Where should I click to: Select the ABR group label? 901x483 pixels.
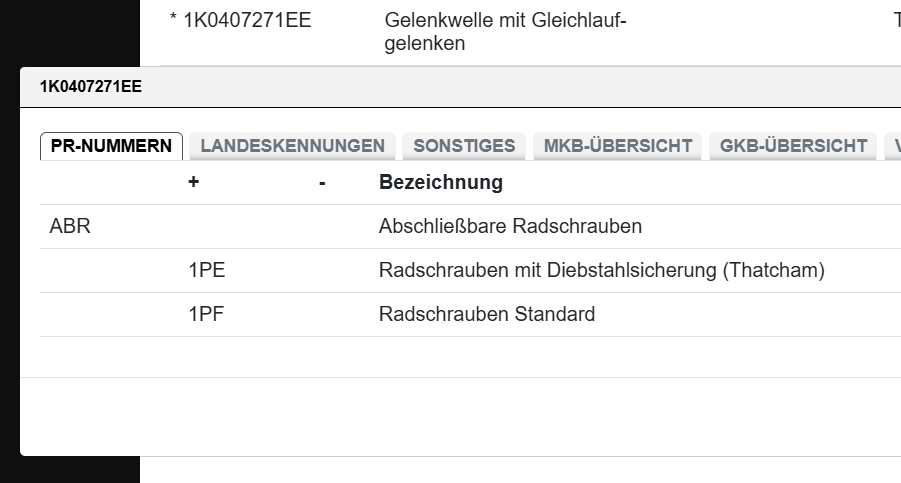pyautogui.click(x=70, y=227)
